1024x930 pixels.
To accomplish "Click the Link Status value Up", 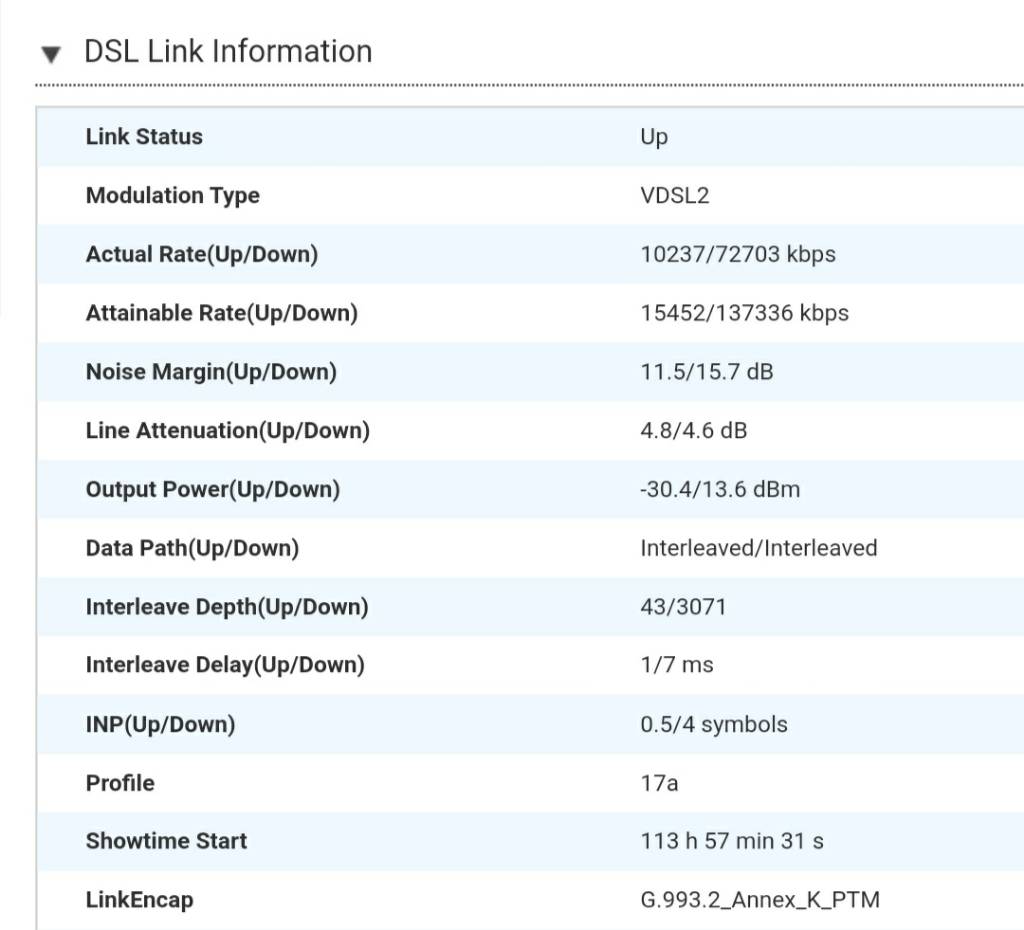I will [x=654, y=137].
